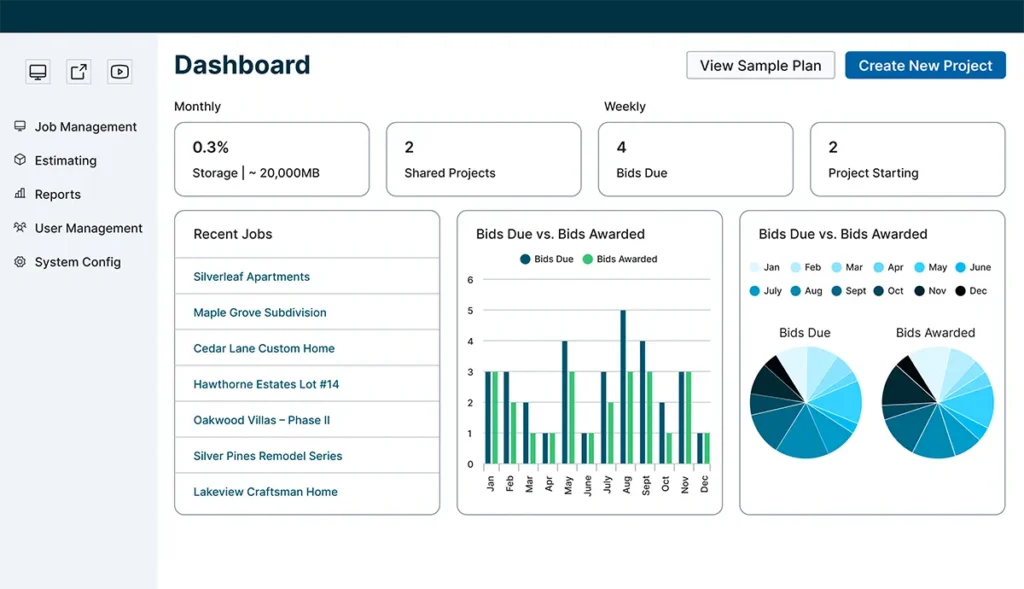Image resolution: width=1024 pixels, height=589 pixels.
Task: Click the July legend swatch in pie chart
Action: pyautogui.click(x=755, y=291)
